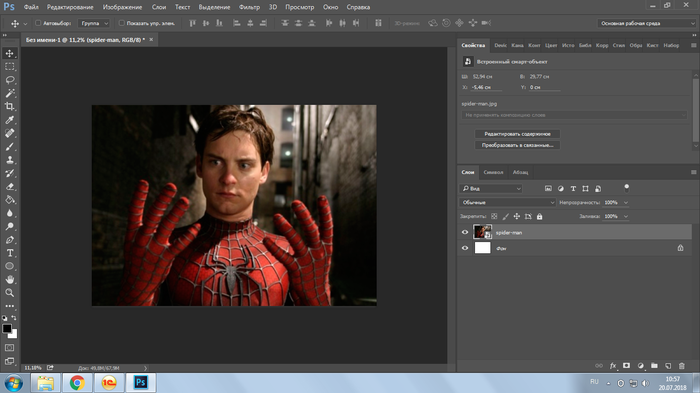Open the Обычные blend mode dropdown

pyautogui.click(x=507, y=202)
